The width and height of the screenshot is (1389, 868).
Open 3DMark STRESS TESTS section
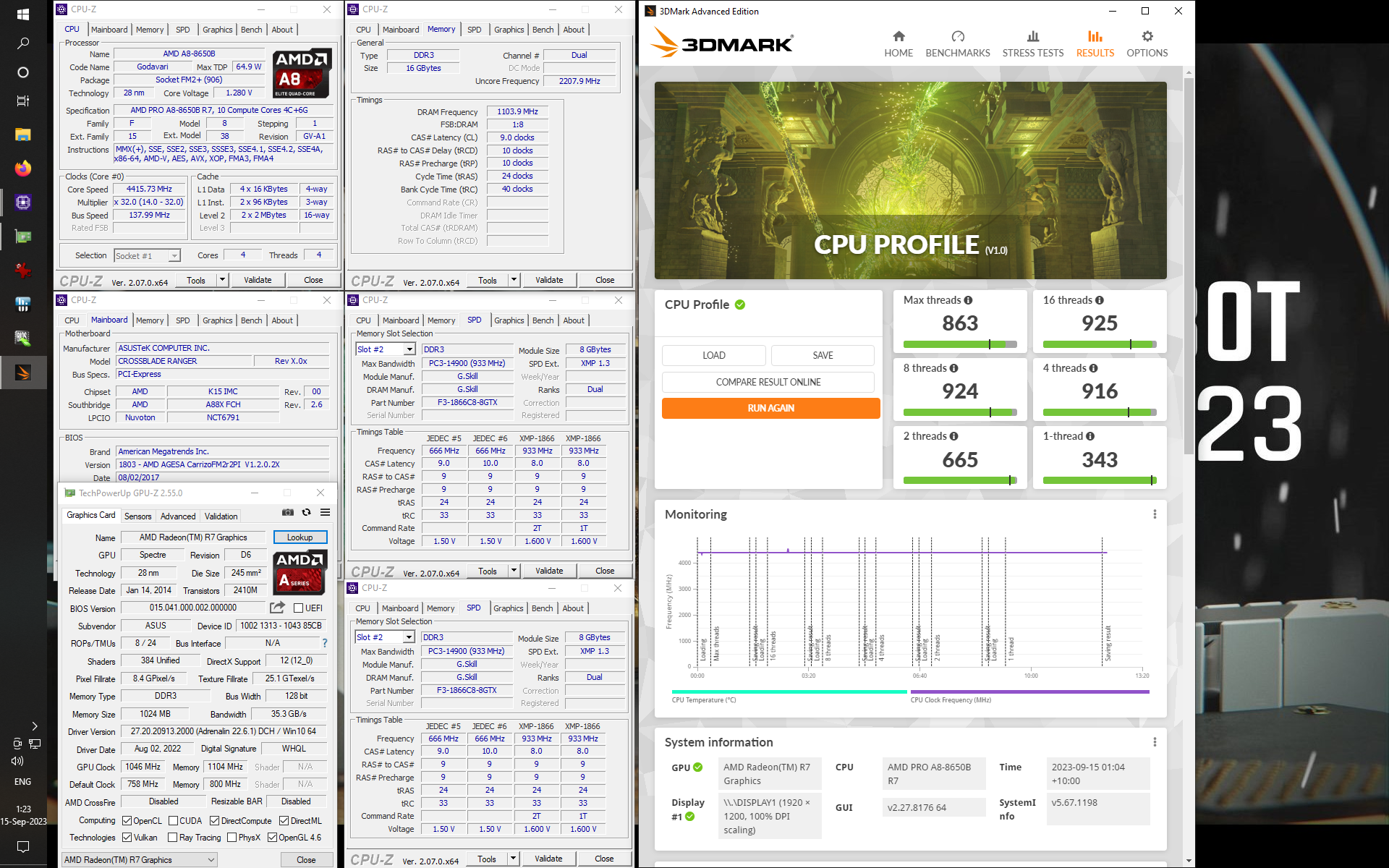pyautogui.click(x=1033, y=44)
